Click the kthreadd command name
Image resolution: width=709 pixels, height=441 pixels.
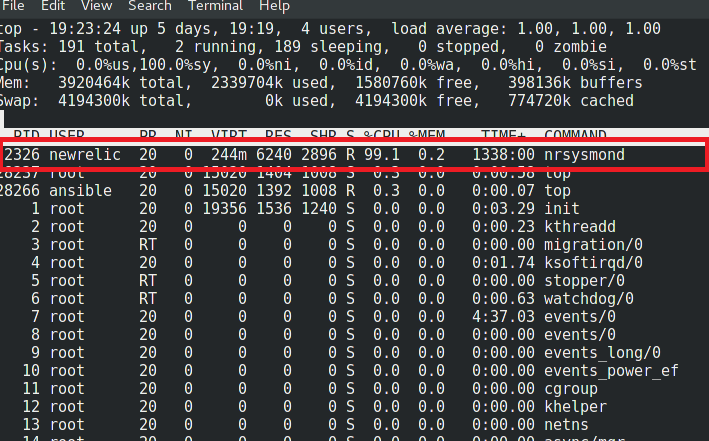[580, 227]
